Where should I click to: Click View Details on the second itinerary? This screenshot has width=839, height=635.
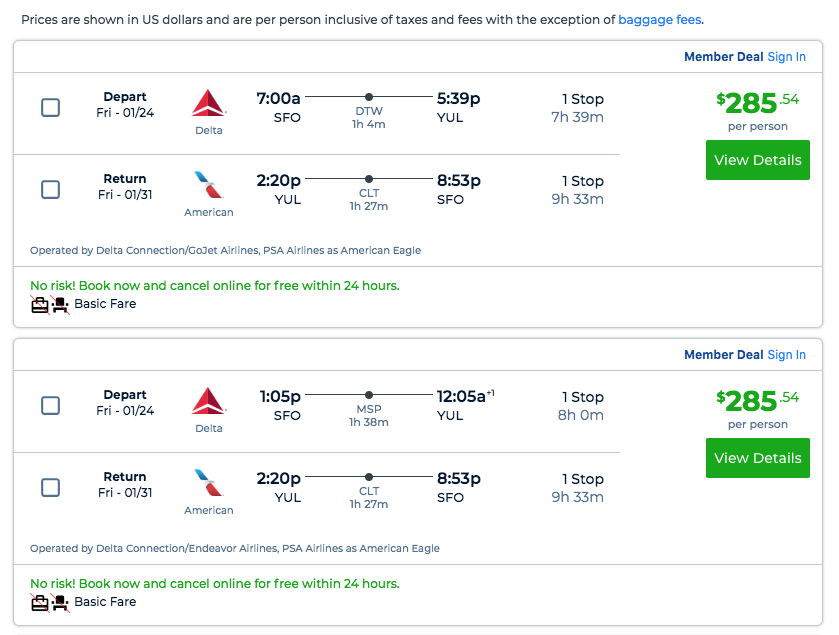click(x=757, y=458)
